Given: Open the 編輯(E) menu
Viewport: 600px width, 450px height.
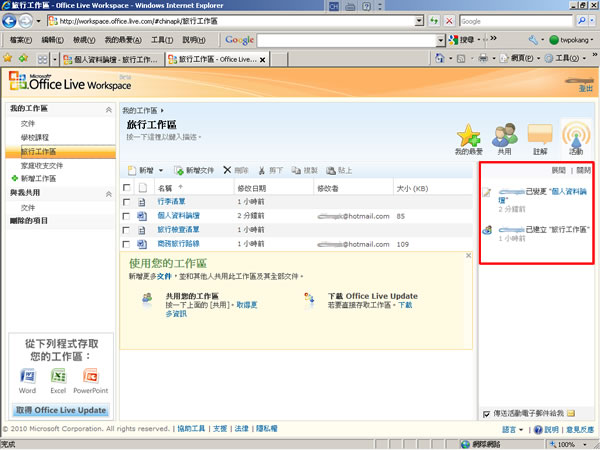Looking at the screenshot, I should point(52,40).
